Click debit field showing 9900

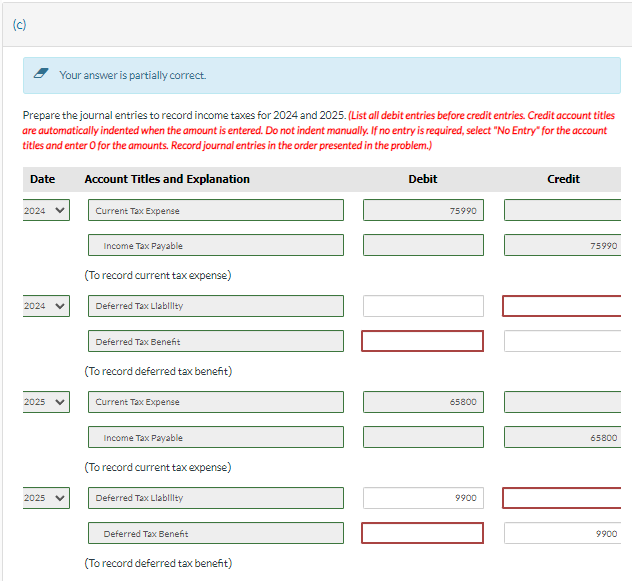point(423,498)
